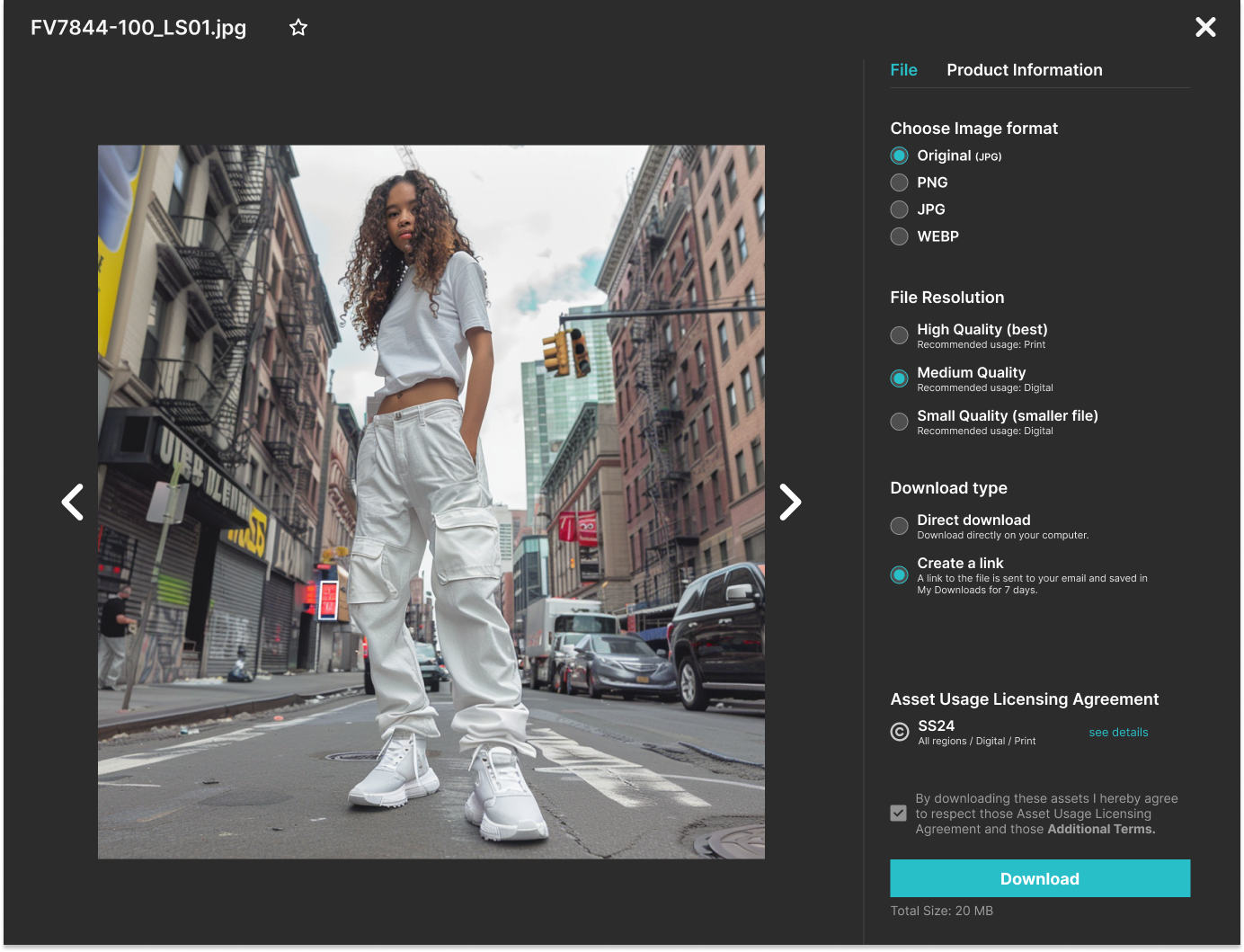Select PNG as the image format

pos(898,182)
